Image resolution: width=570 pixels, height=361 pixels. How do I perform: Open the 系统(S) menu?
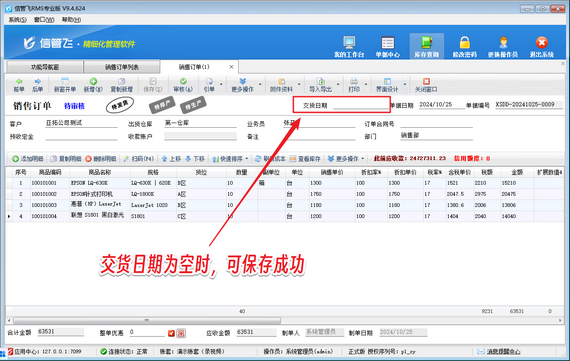(x=17, y=20)
